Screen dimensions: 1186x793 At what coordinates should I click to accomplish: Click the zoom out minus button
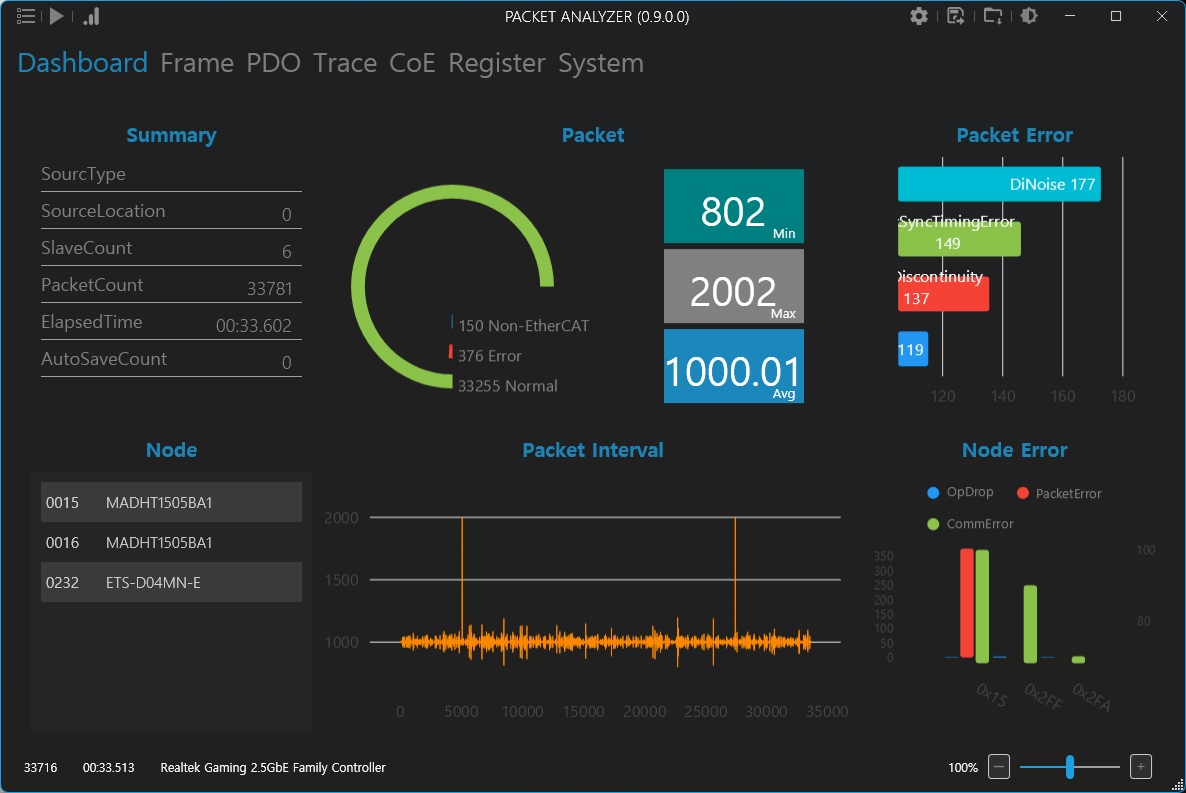click(x=999, y=767)
